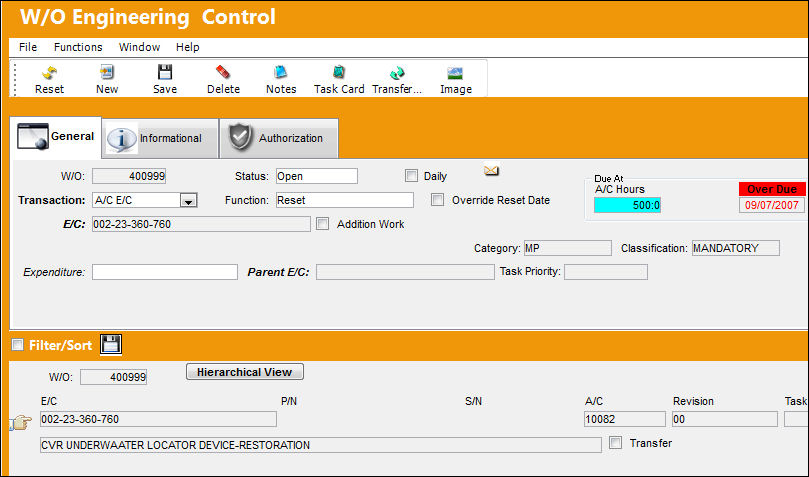This screenshot has height=477, width=809.
Task: Click the A/C field showing 10082
Action: (x=625, y=419)
